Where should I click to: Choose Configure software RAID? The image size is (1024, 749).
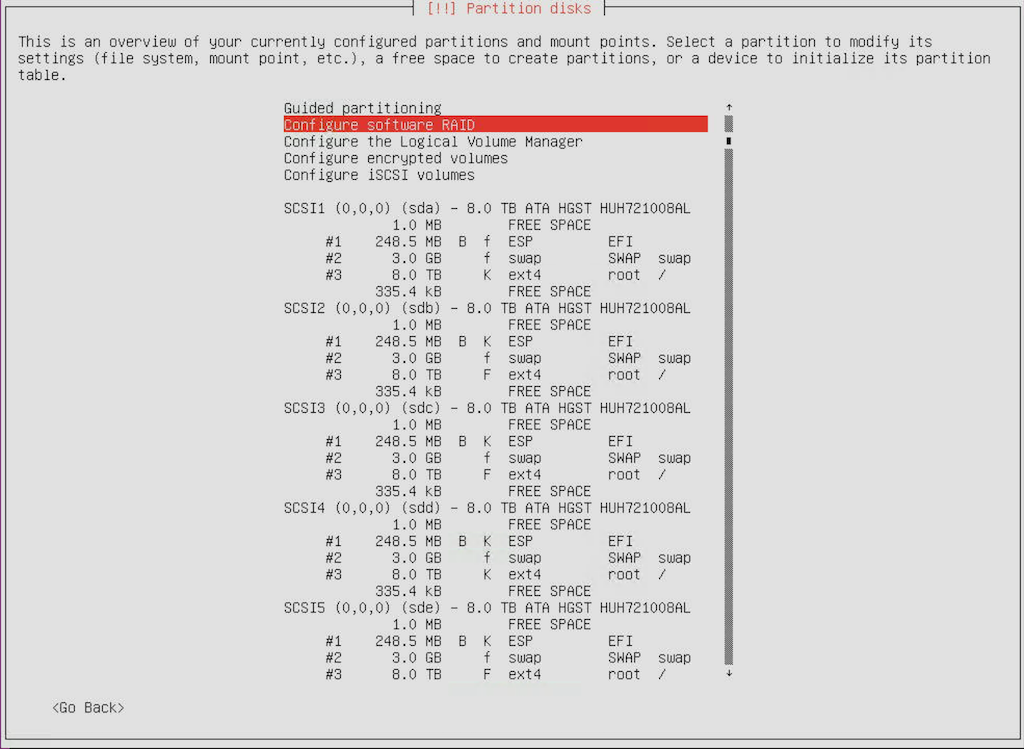coord(496,125)
